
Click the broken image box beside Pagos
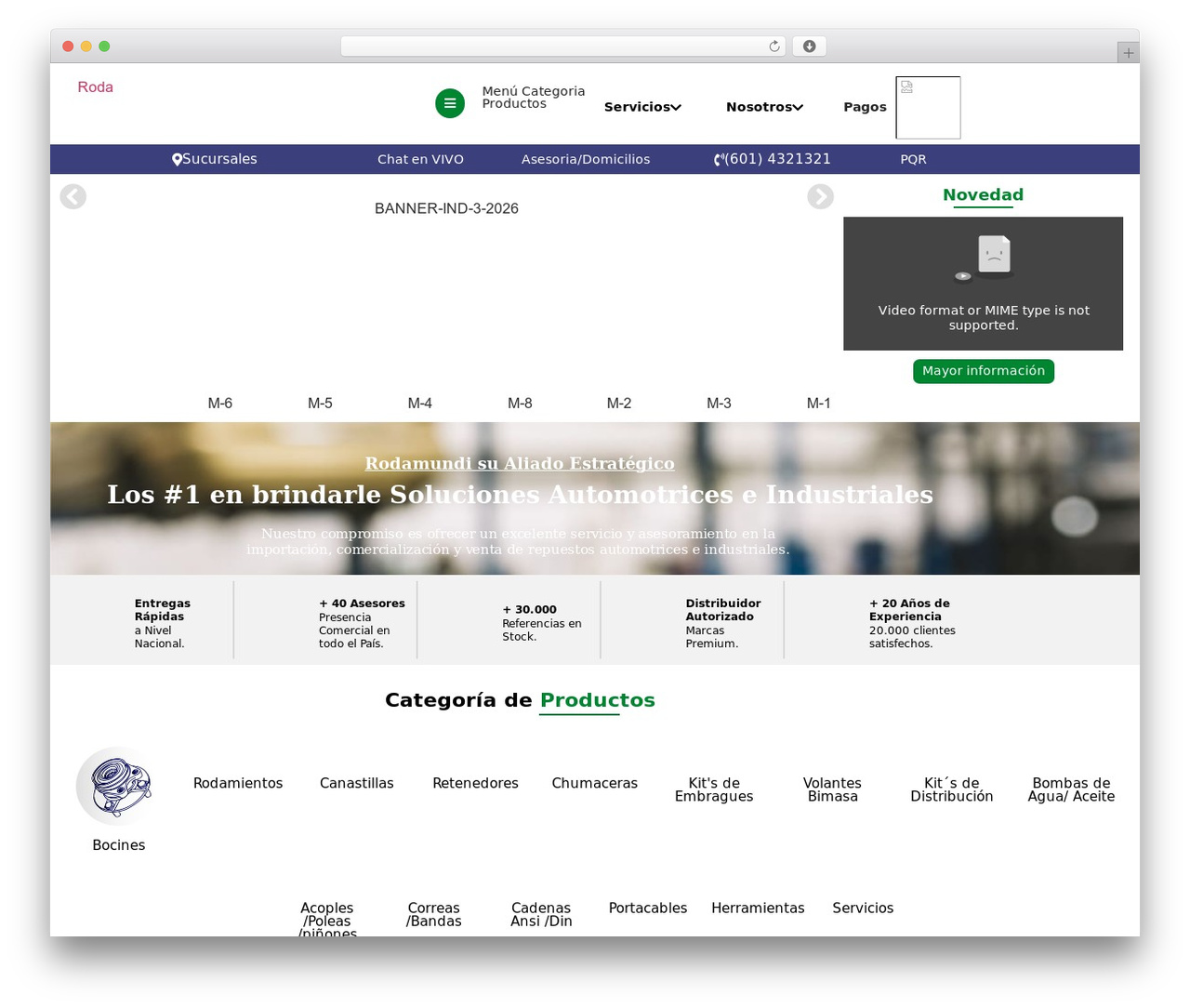928,108
